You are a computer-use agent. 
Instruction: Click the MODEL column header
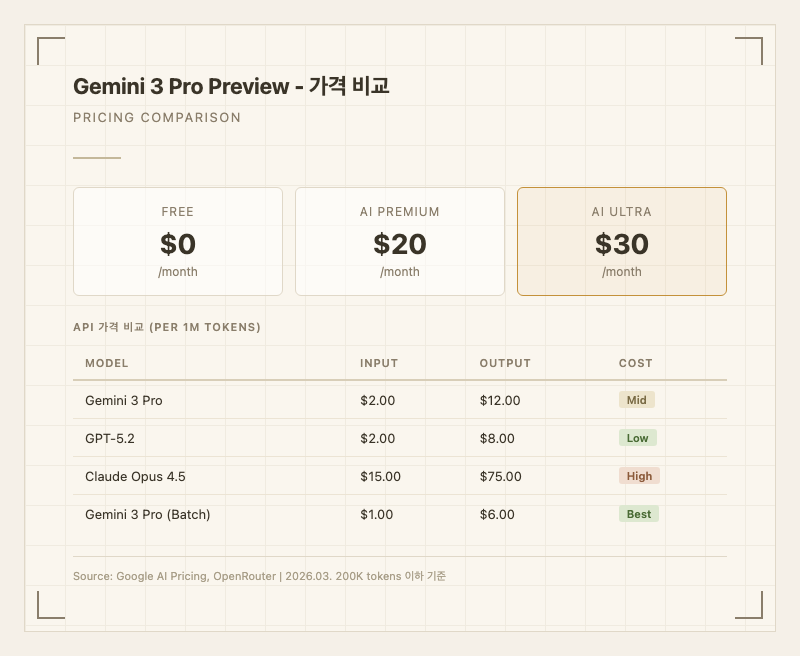click(107, 363)
